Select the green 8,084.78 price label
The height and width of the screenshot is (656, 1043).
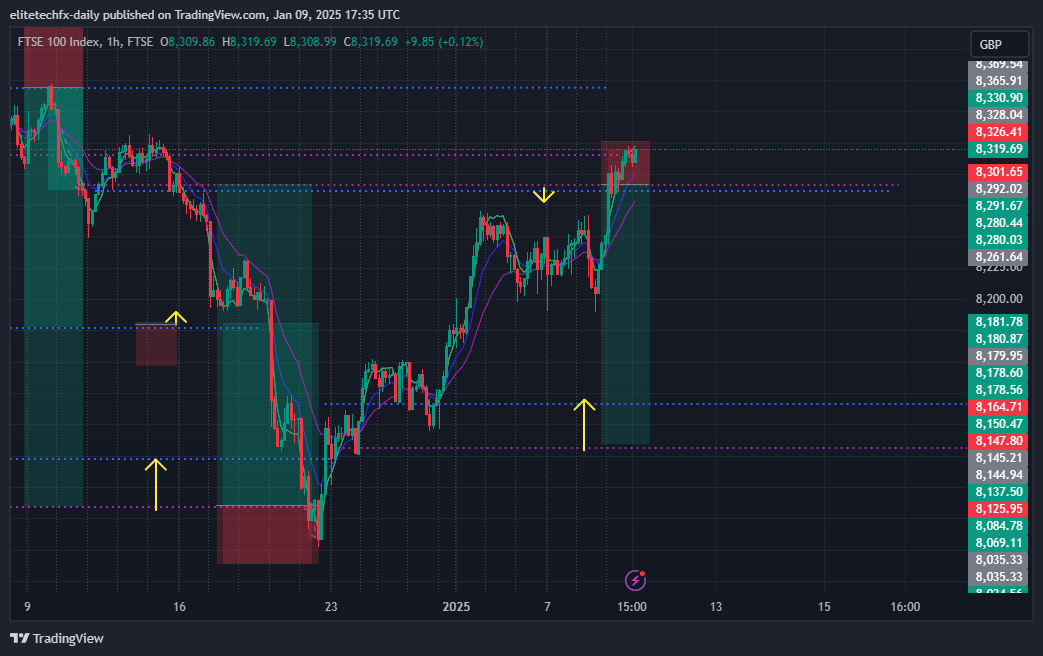[x=998, y=526]
